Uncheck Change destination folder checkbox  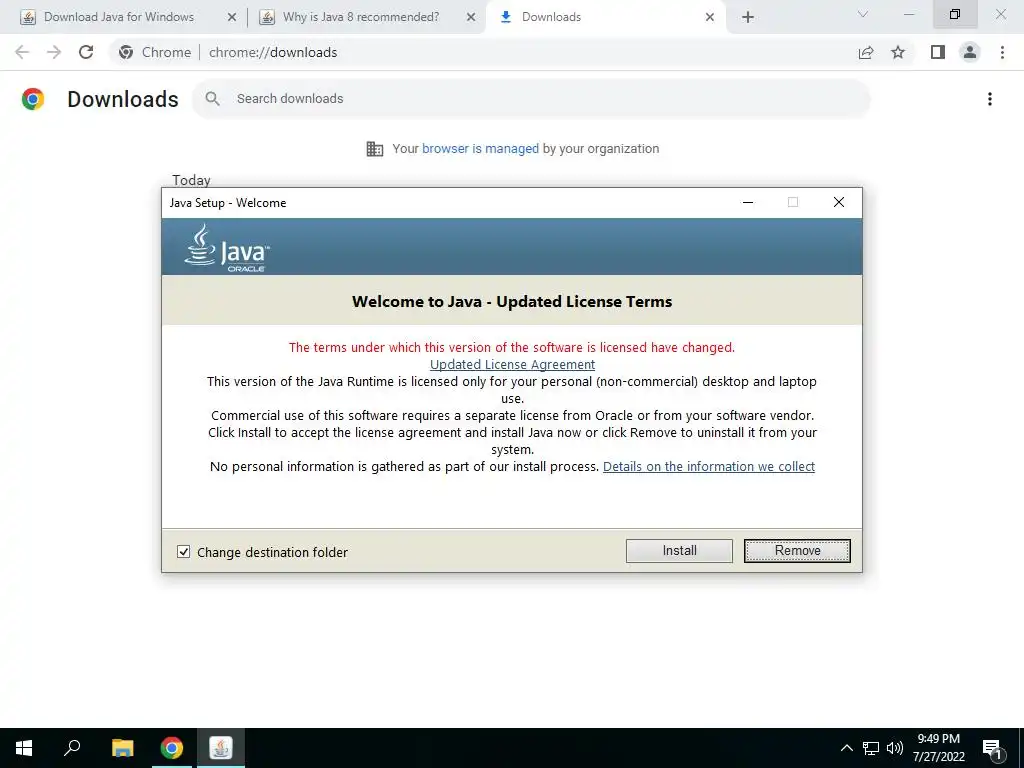click(184, 552)
